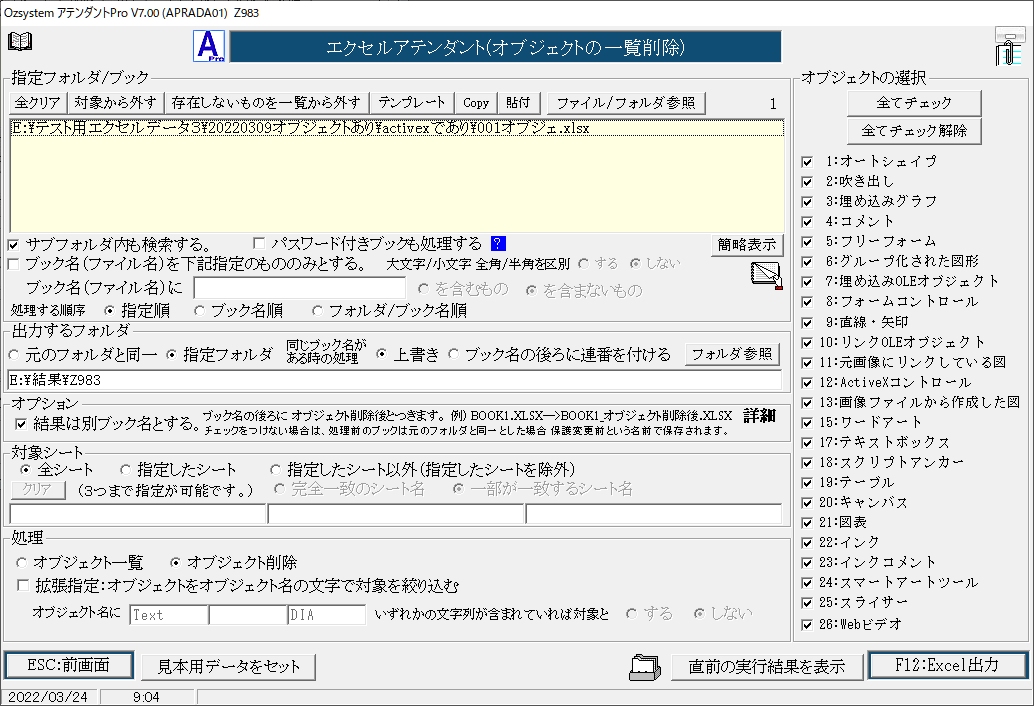This screenshot has height=706, width=1034.
Task: Select 指定したシート radio button
Action: pyautogui.click(x=126, y=469)
